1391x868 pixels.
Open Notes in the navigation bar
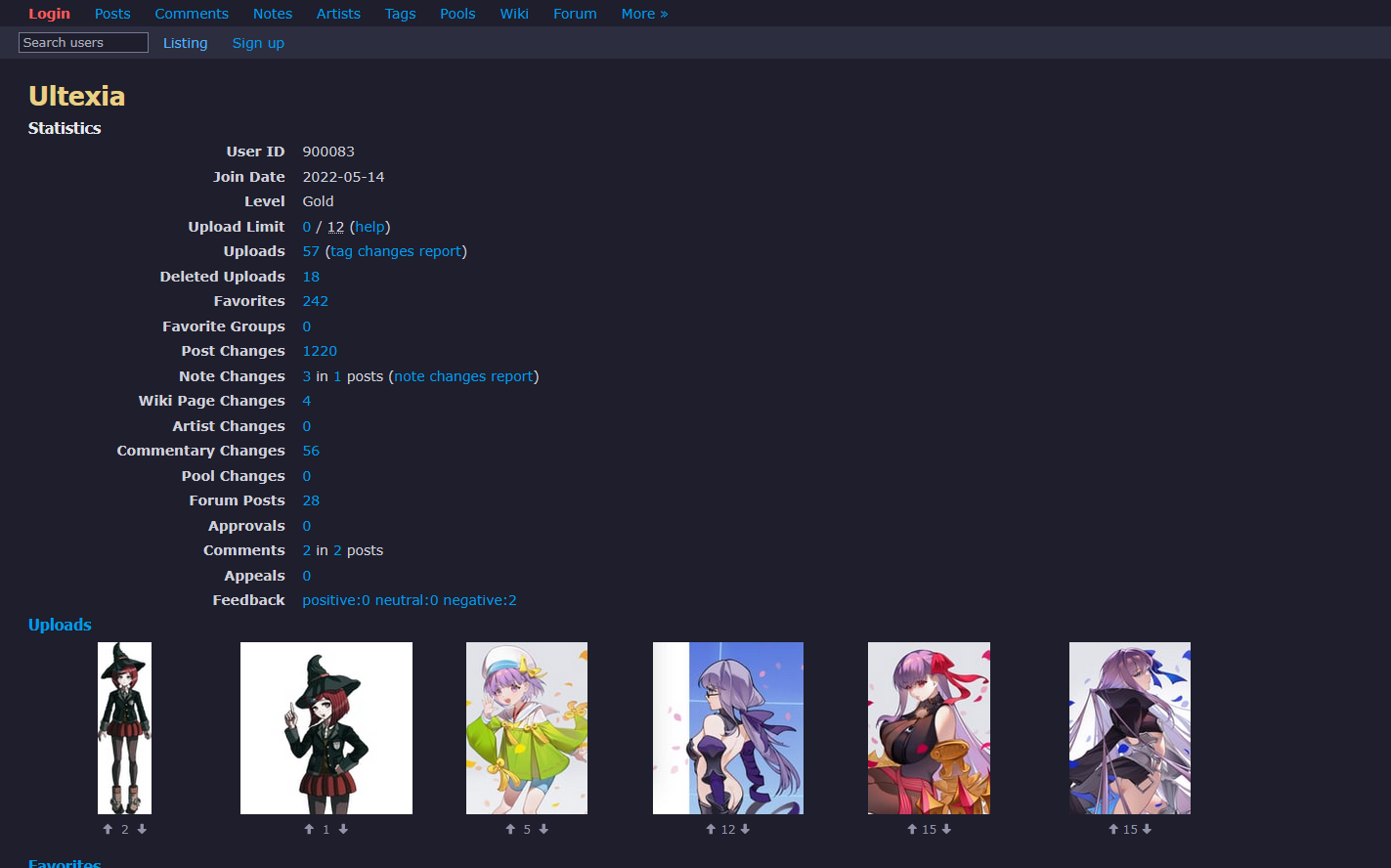tap(273, 14)
